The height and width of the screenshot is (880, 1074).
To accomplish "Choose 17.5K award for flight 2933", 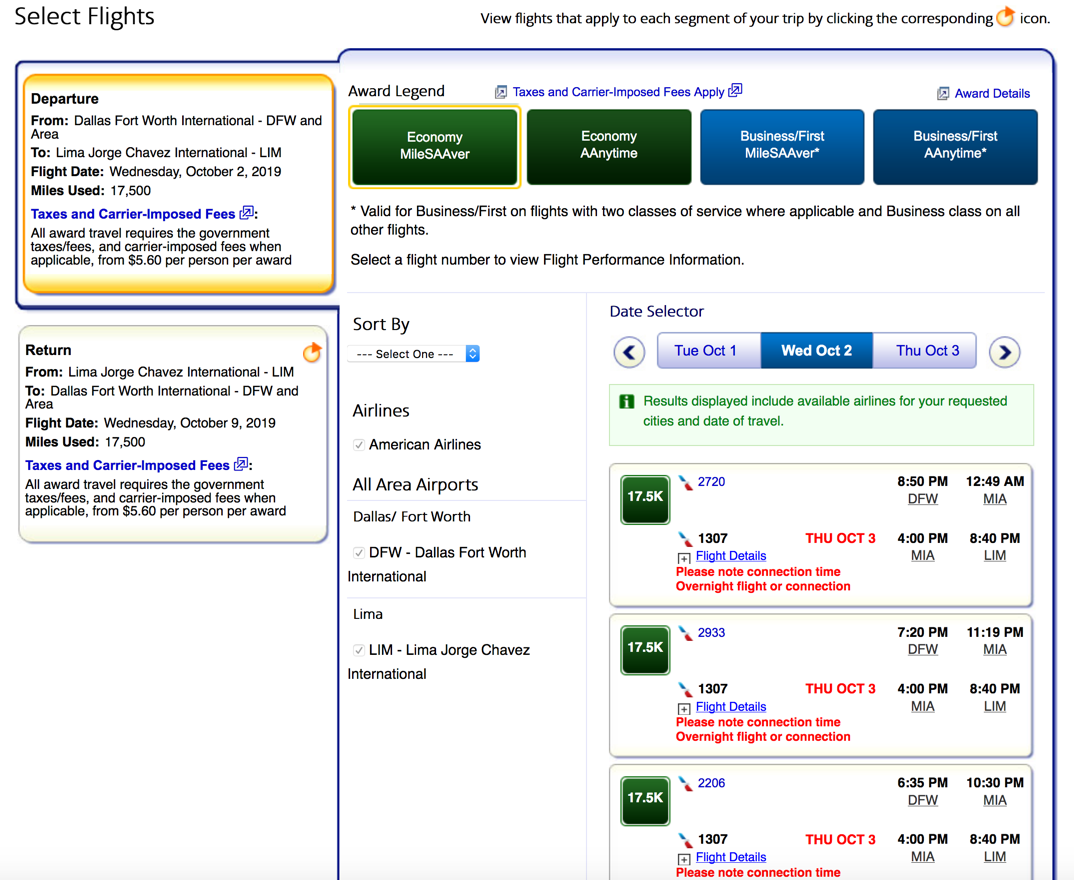I will tap(645, 650).
